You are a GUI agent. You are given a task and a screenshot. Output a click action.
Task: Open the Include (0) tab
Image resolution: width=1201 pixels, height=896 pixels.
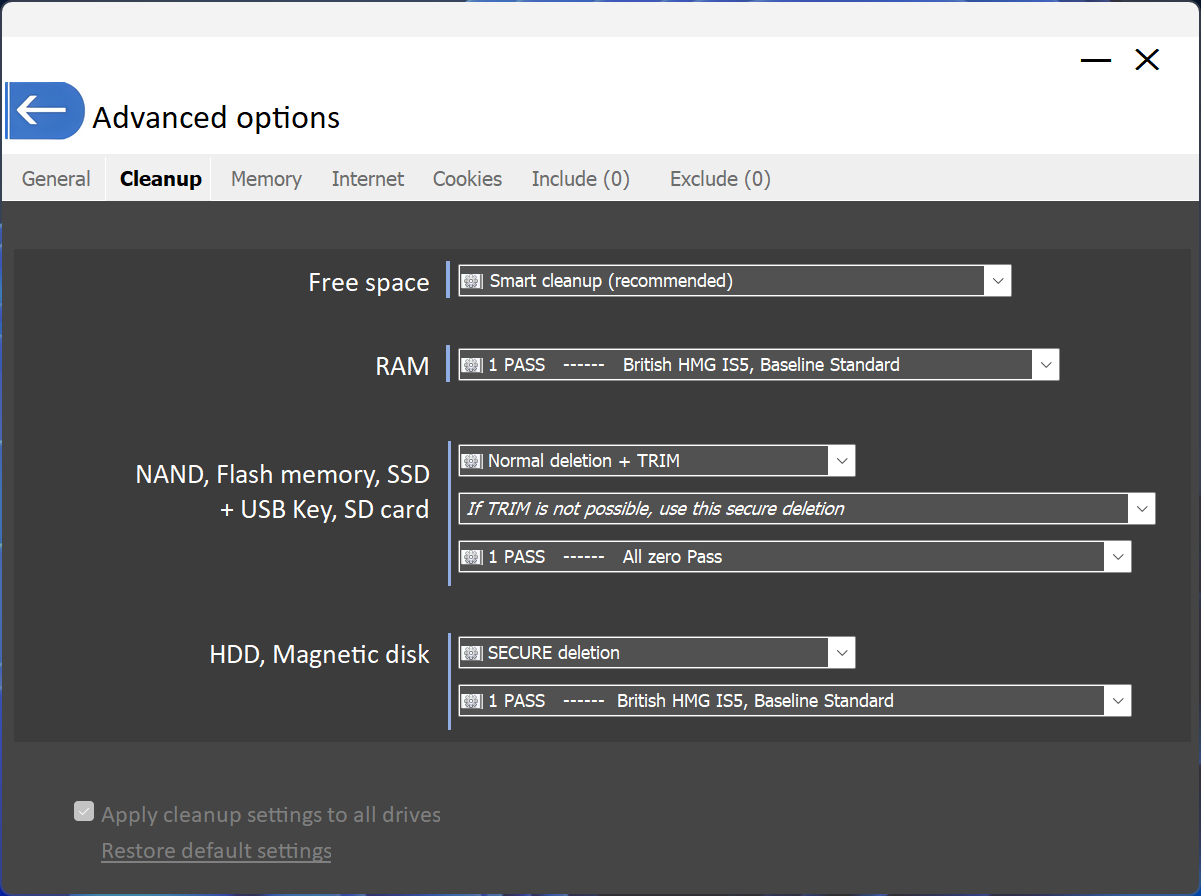pos(580,179)
